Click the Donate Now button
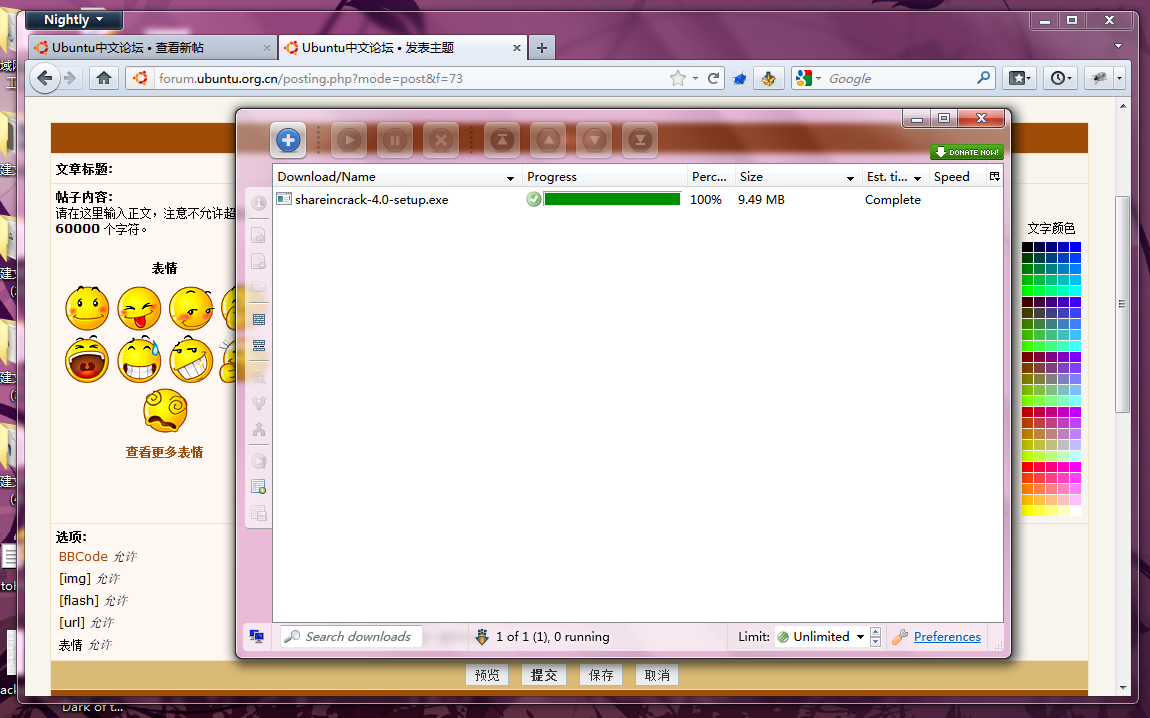The image size is (1150, 718). 967,152
